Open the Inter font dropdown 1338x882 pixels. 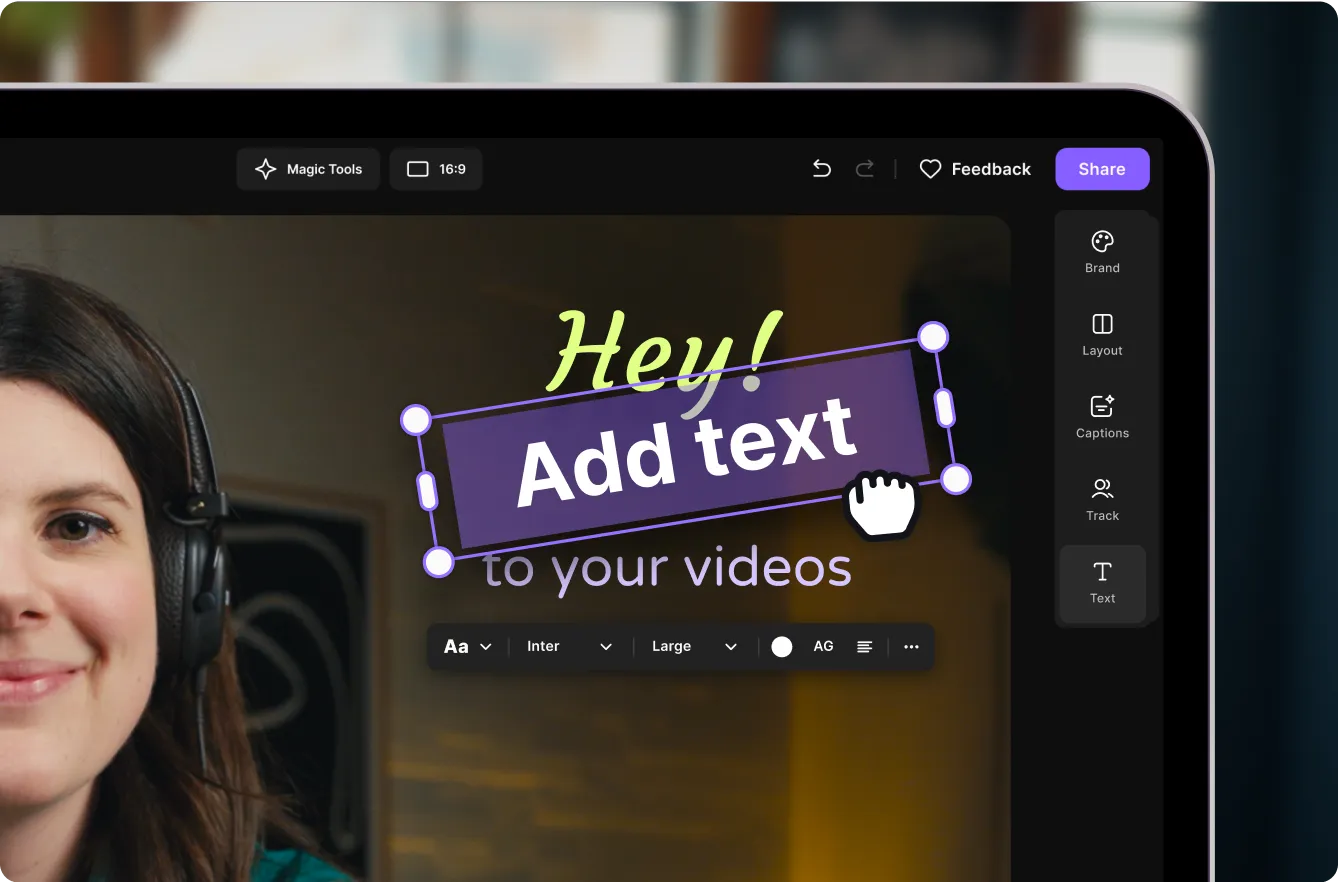[569, 646]
